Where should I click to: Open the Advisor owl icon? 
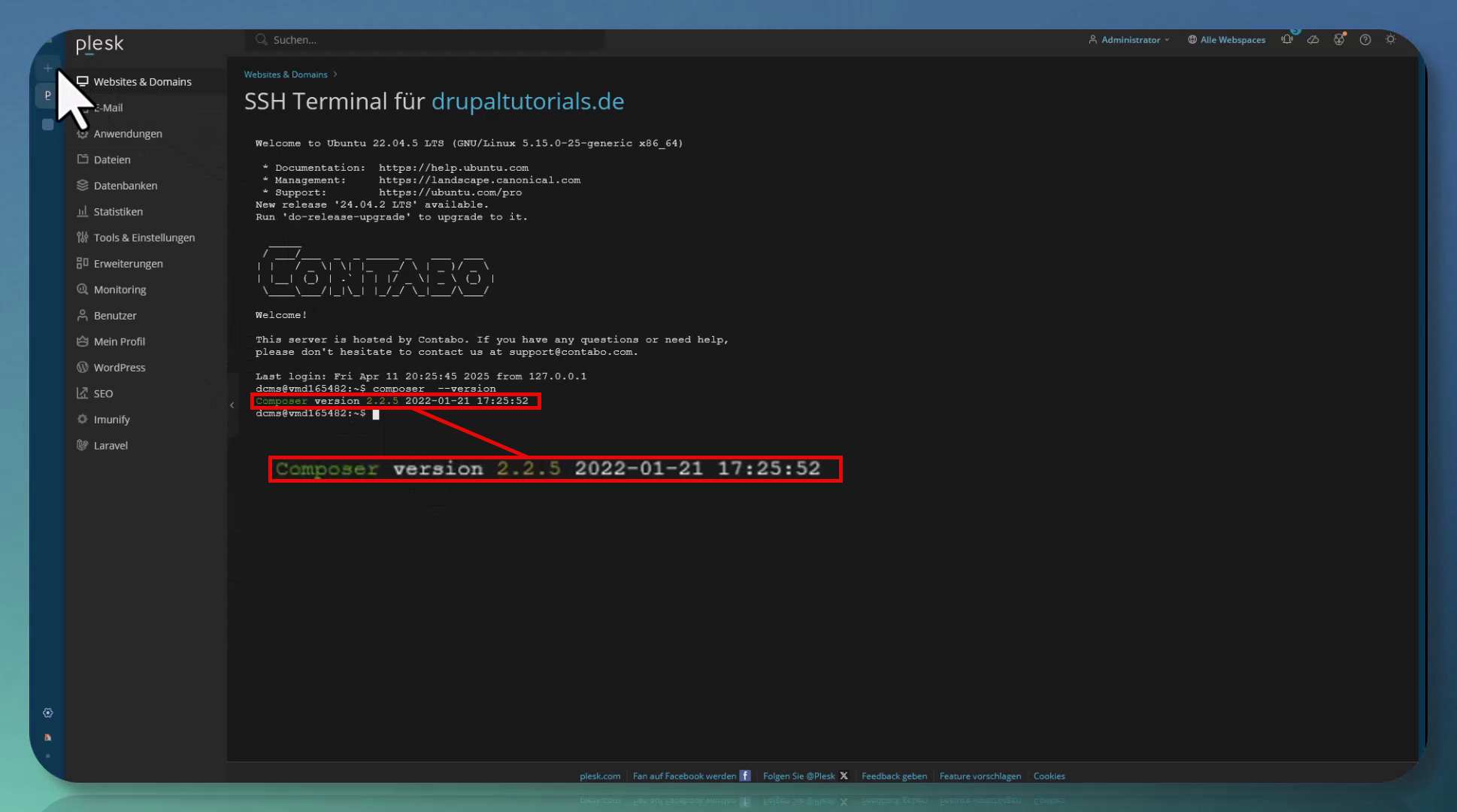(1339, 40)
